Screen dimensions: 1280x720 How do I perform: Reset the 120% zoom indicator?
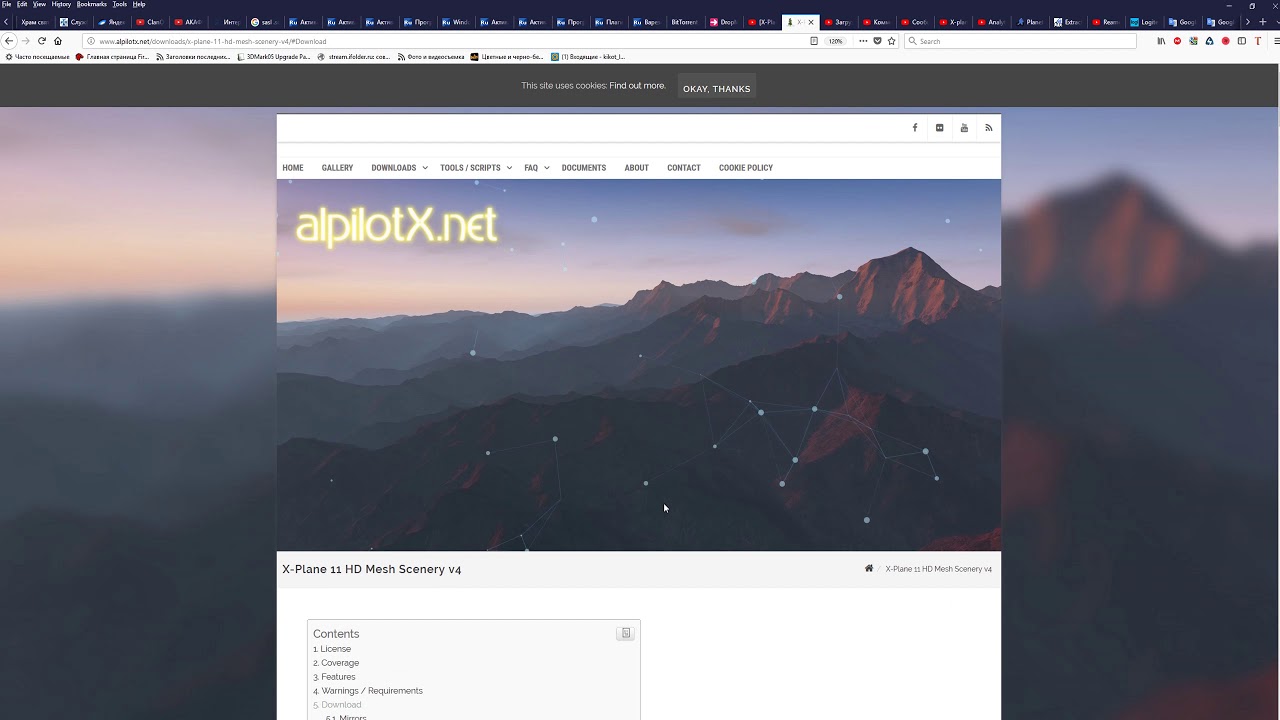click(x=835, y=41)
